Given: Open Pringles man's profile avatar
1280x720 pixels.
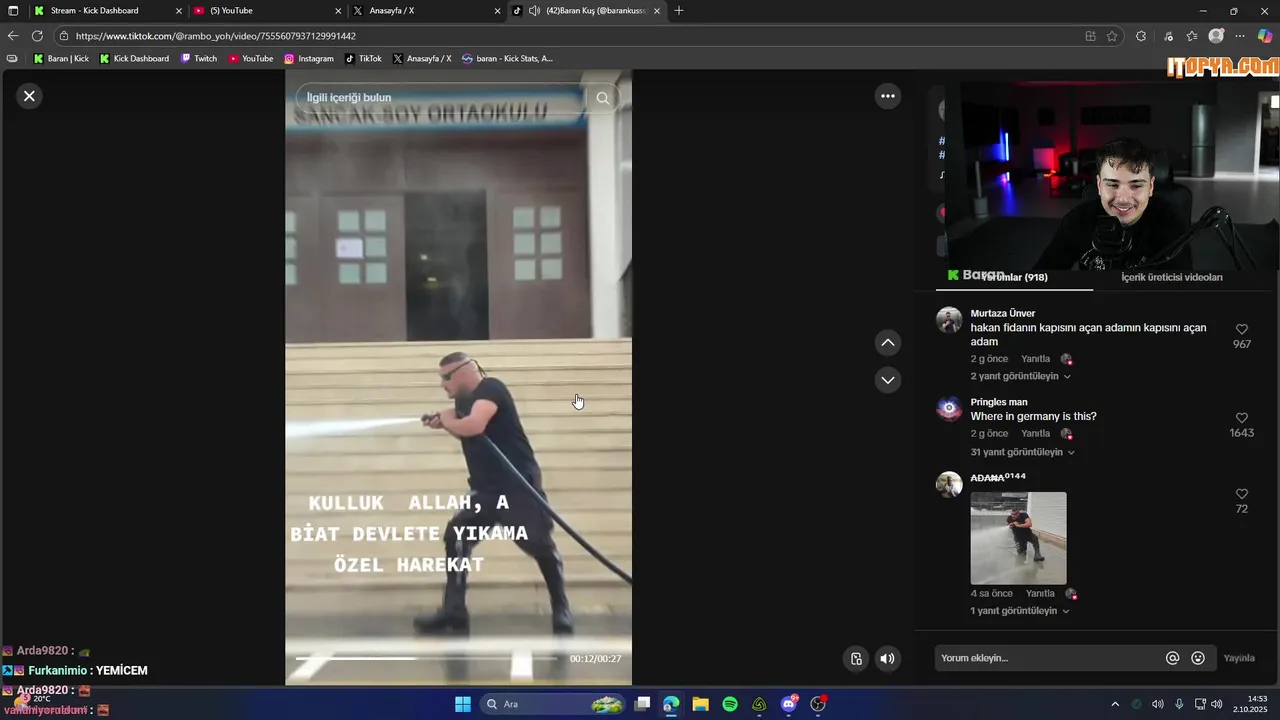Looking at the screenshot, I should coord(949,409).
